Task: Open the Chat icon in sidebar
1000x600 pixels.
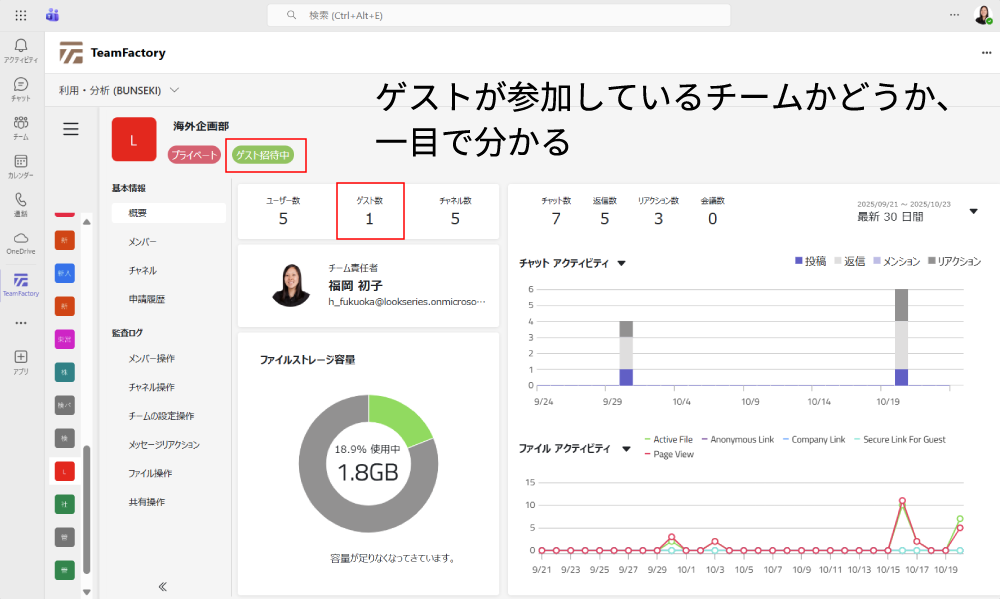Action: [21, 88]
